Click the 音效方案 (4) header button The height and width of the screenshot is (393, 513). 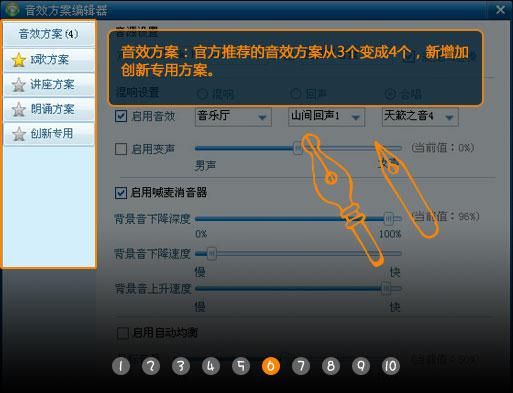(x=49, y=34)
